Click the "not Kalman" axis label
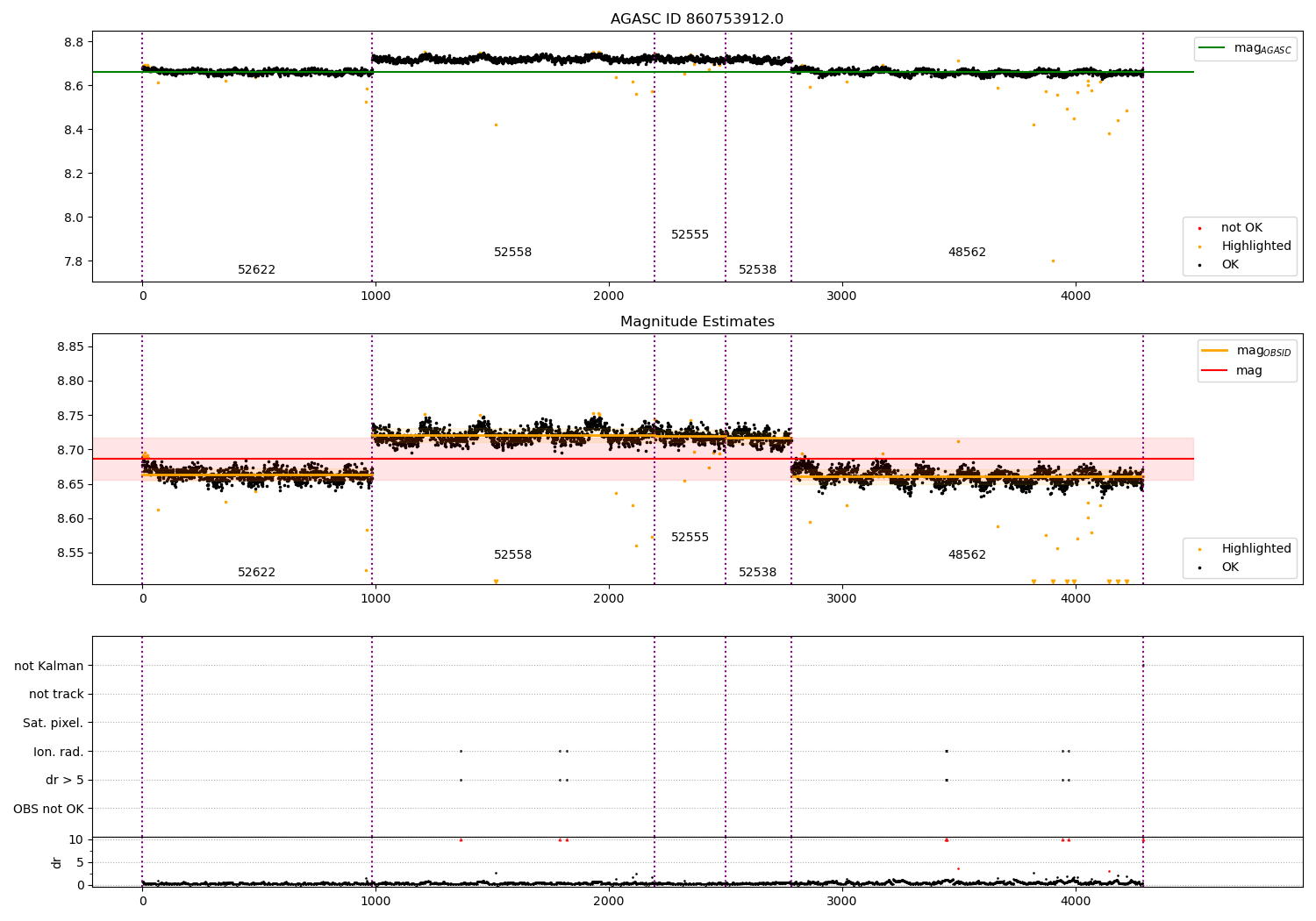This screenshot has width=1316, height=921. [x=49, y=666]
